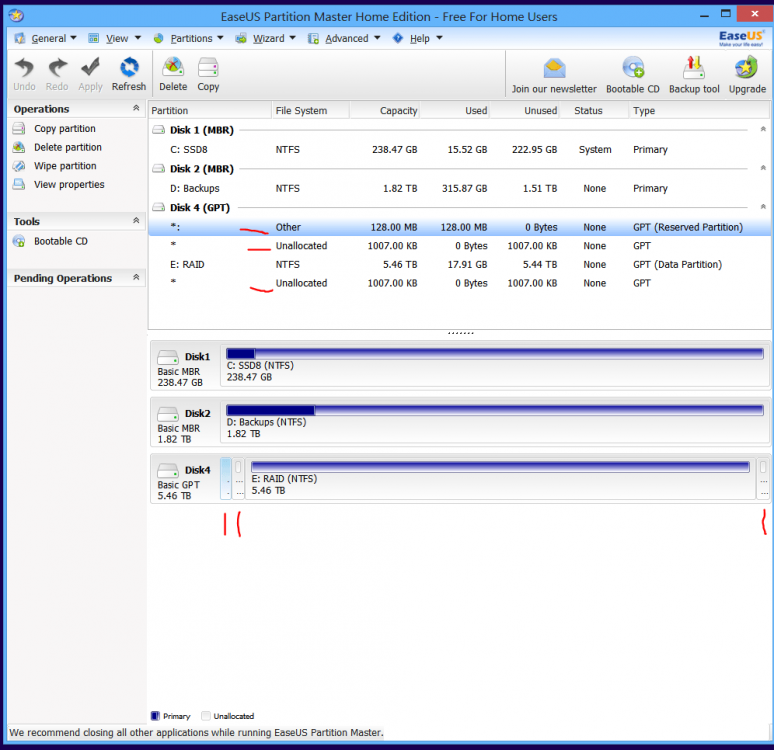Select the reserved partition block on Disk4
Screen dimensions: 774x750
(x=226, y=479)
